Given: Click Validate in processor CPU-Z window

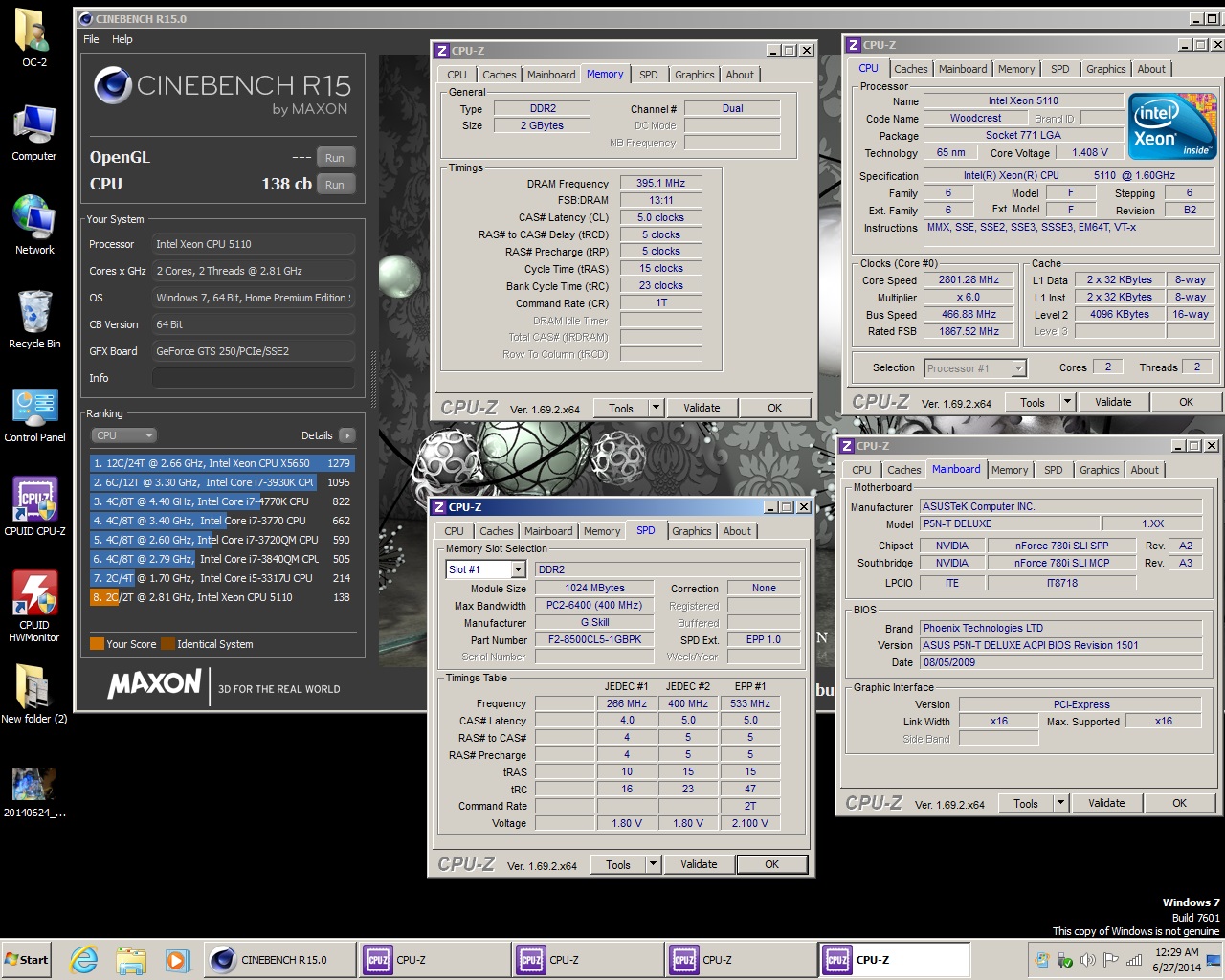Looking at the screenshot, I should click(1113, 402).
